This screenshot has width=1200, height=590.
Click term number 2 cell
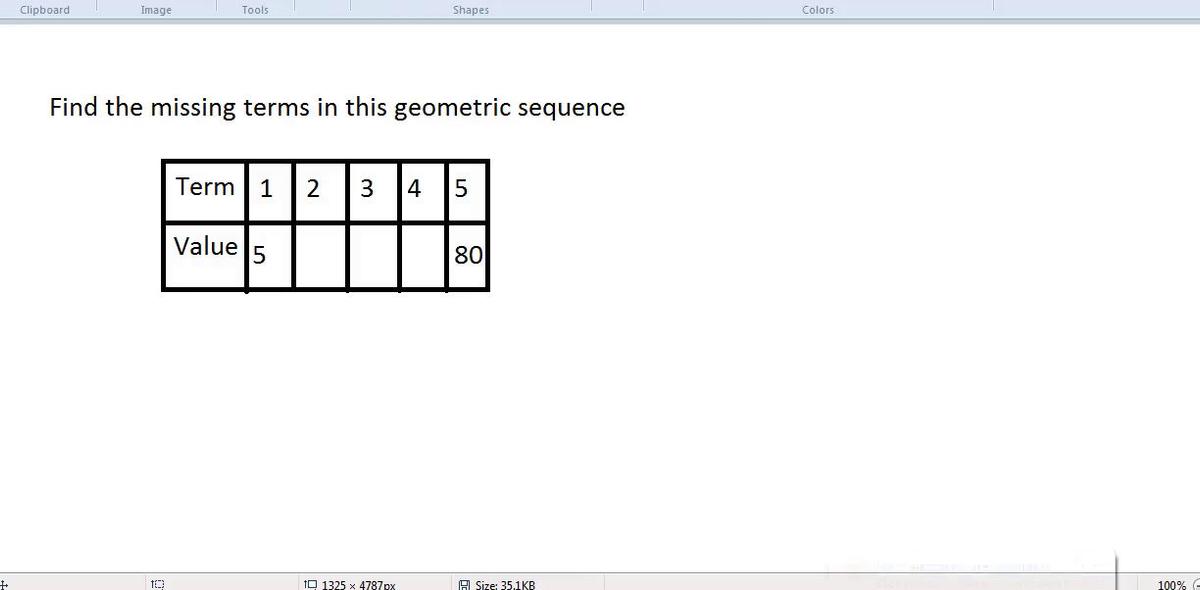pos(320,191)
